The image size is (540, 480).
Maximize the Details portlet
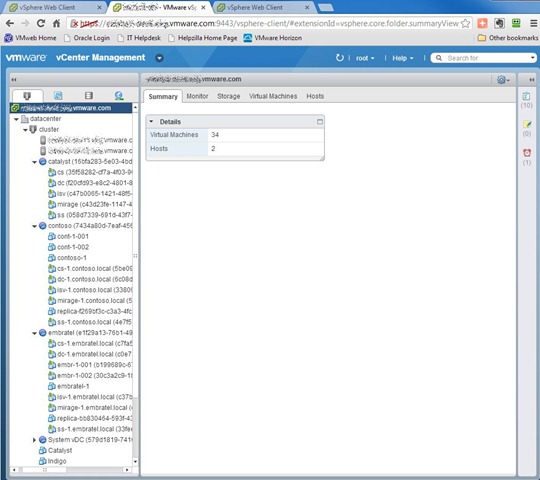click(x=320, y=122)
